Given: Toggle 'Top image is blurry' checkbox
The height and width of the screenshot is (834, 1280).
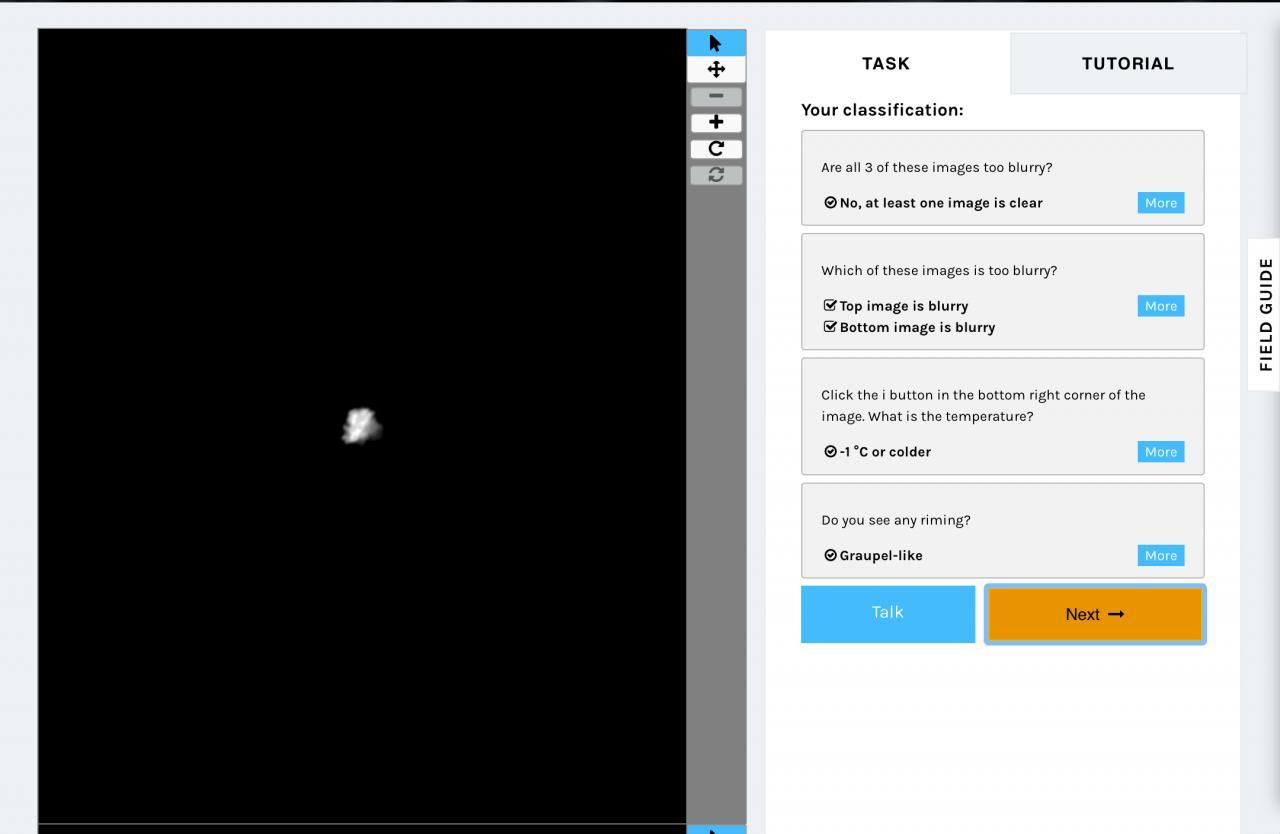Looking at the screenshot, I should pos(896,306).
